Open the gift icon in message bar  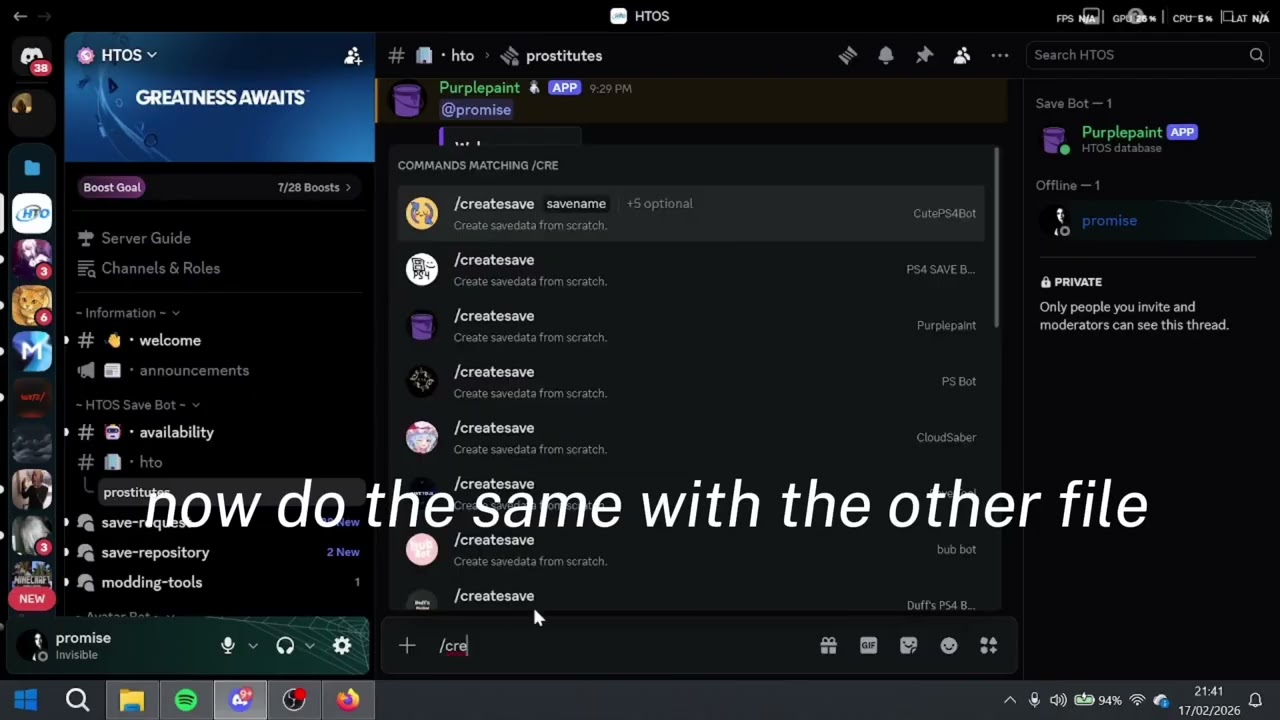click(x=828, y=646)
